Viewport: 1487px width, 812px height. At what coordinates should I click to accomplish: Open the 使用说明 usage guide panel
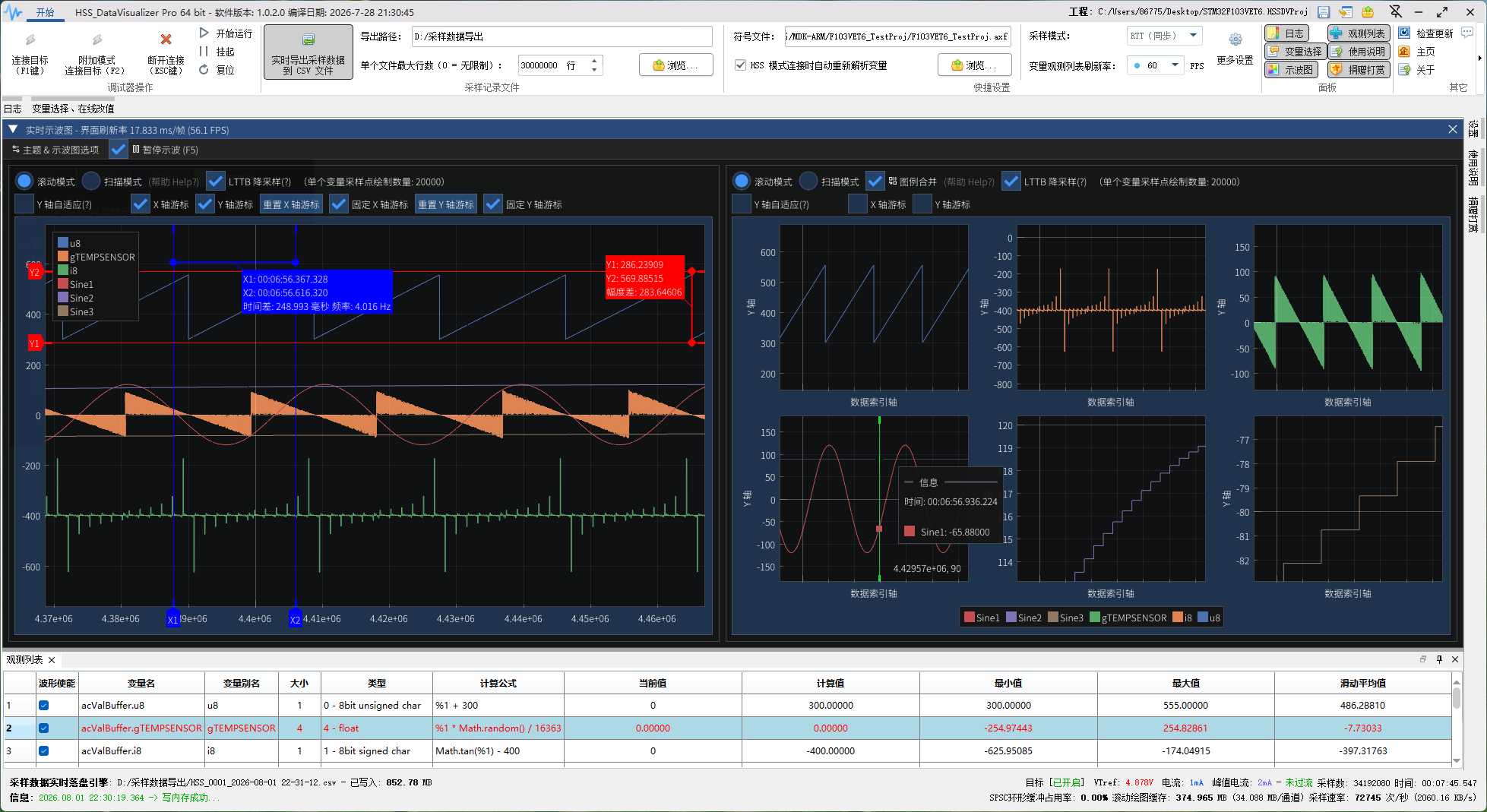[x=1359, y=51]
